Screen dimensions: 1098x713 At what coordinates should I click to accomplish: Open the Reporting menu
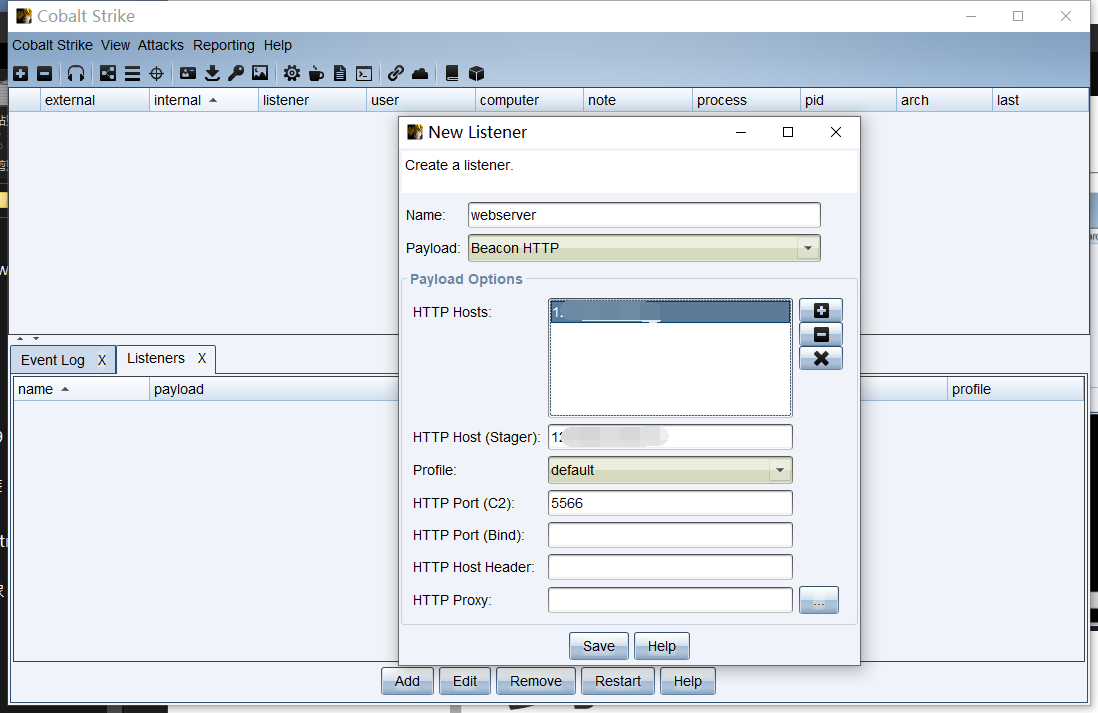[x=224, y=45]
